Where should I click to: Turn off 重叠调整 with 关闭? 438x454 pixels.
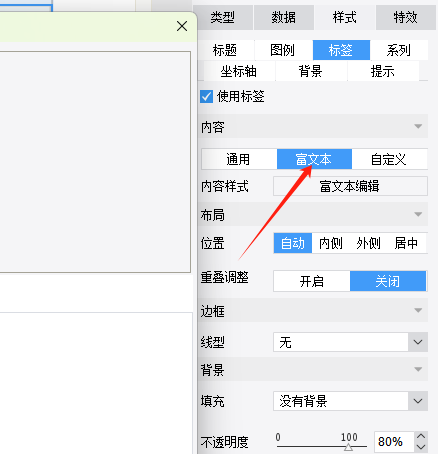coord(388,281)
